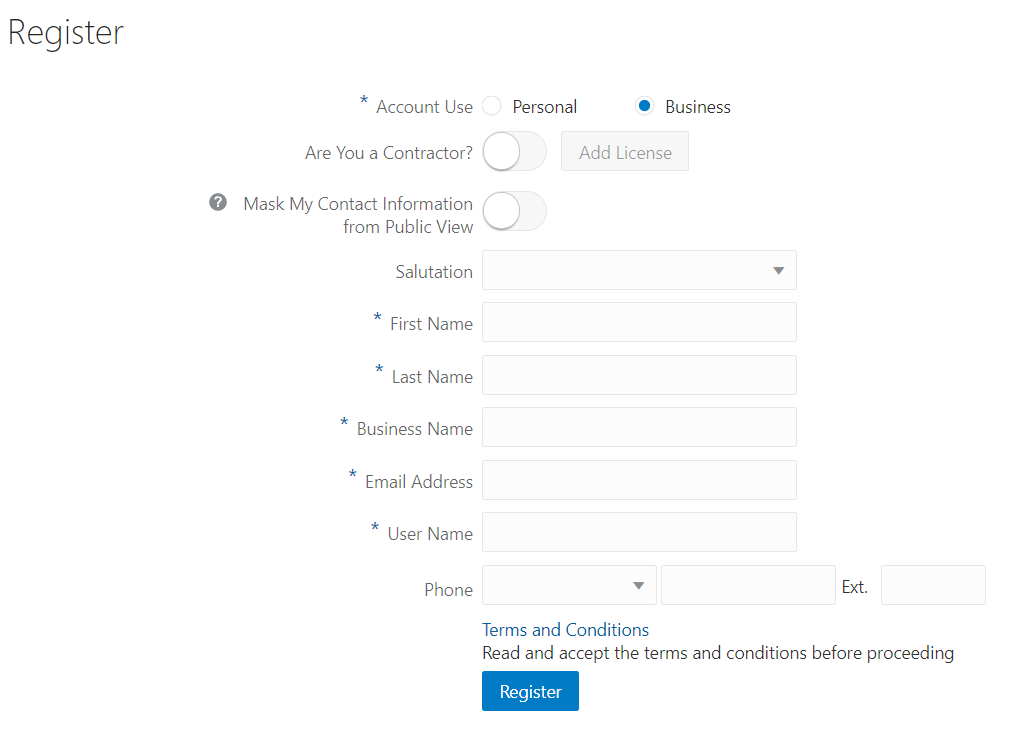Viewport: 1016px width, 739px height.
Task: Select the User Name input field
Action: point(639,532)
